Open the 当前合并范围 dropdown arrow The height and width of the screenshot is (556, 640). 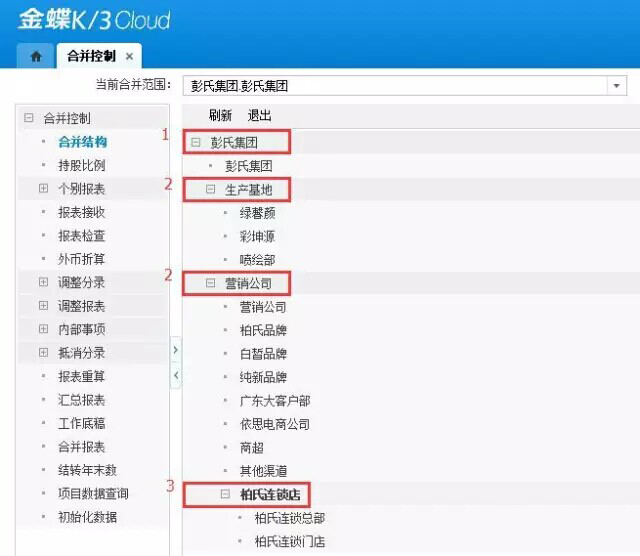tap(616, 86)
